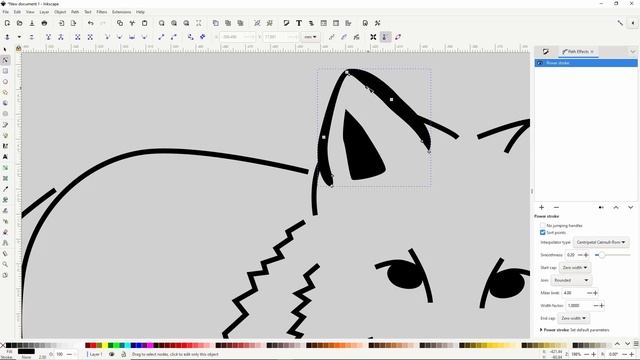This screenshot has height=360, width=640.
Task: Select the Ellipse tool
Action: tap(5, 82)
